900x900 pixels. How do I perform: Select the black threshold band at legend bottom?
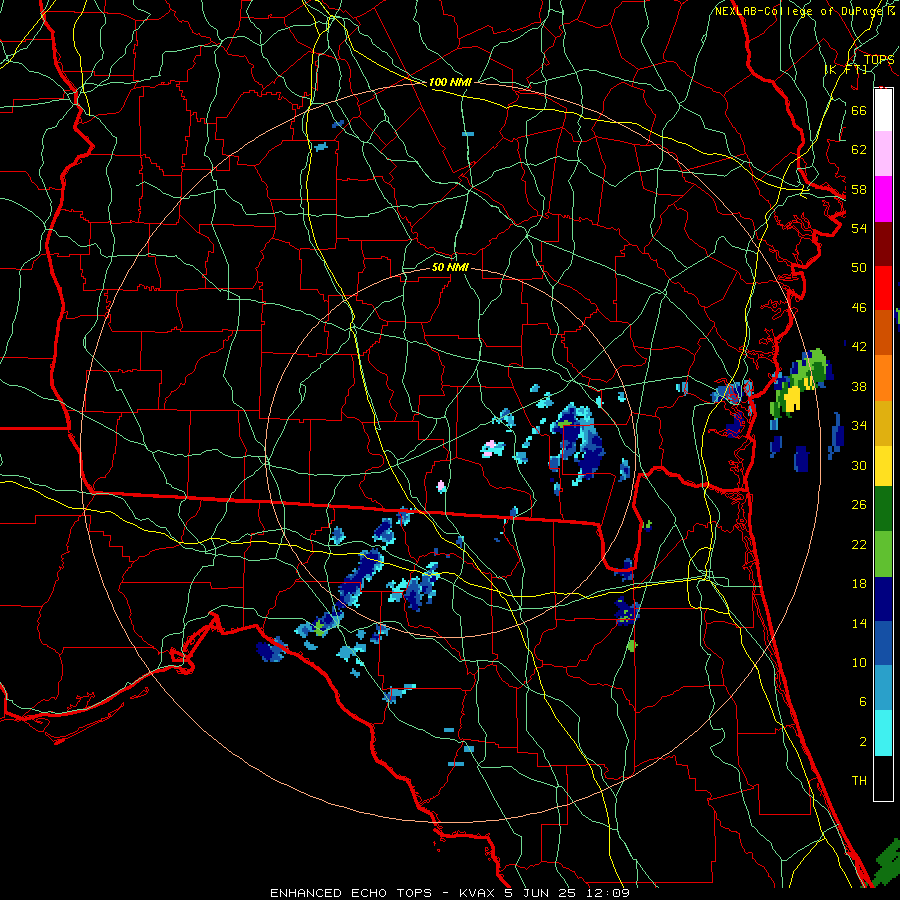(x=883, y=778)
